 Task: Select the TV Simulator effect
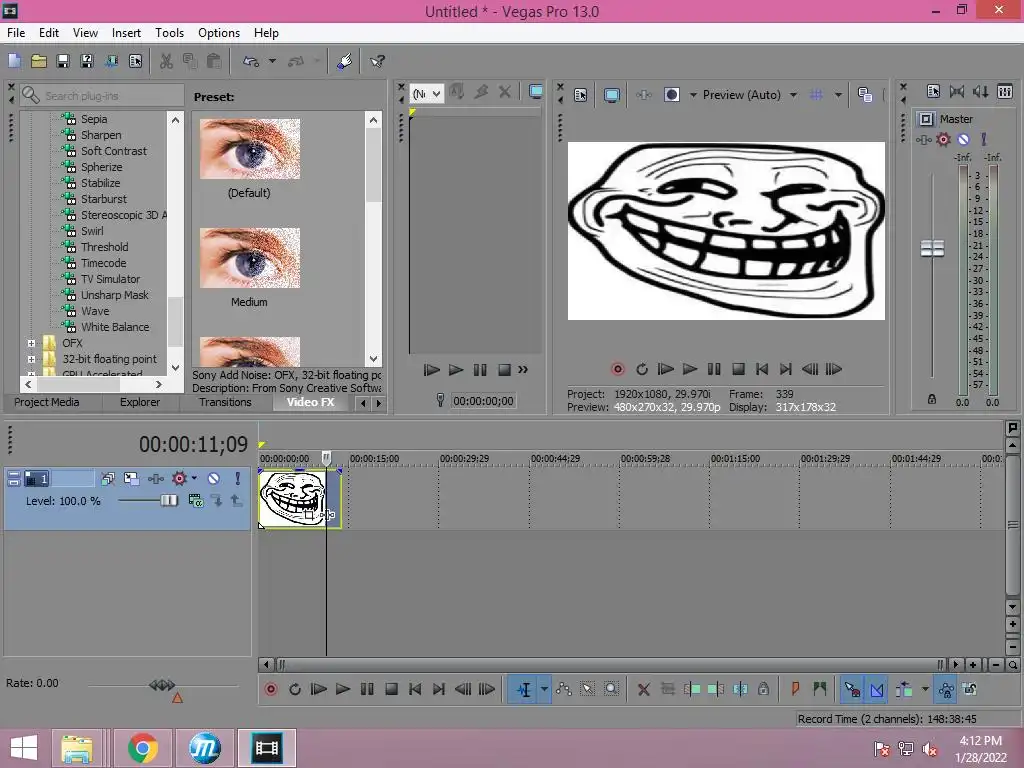[110, 279]
